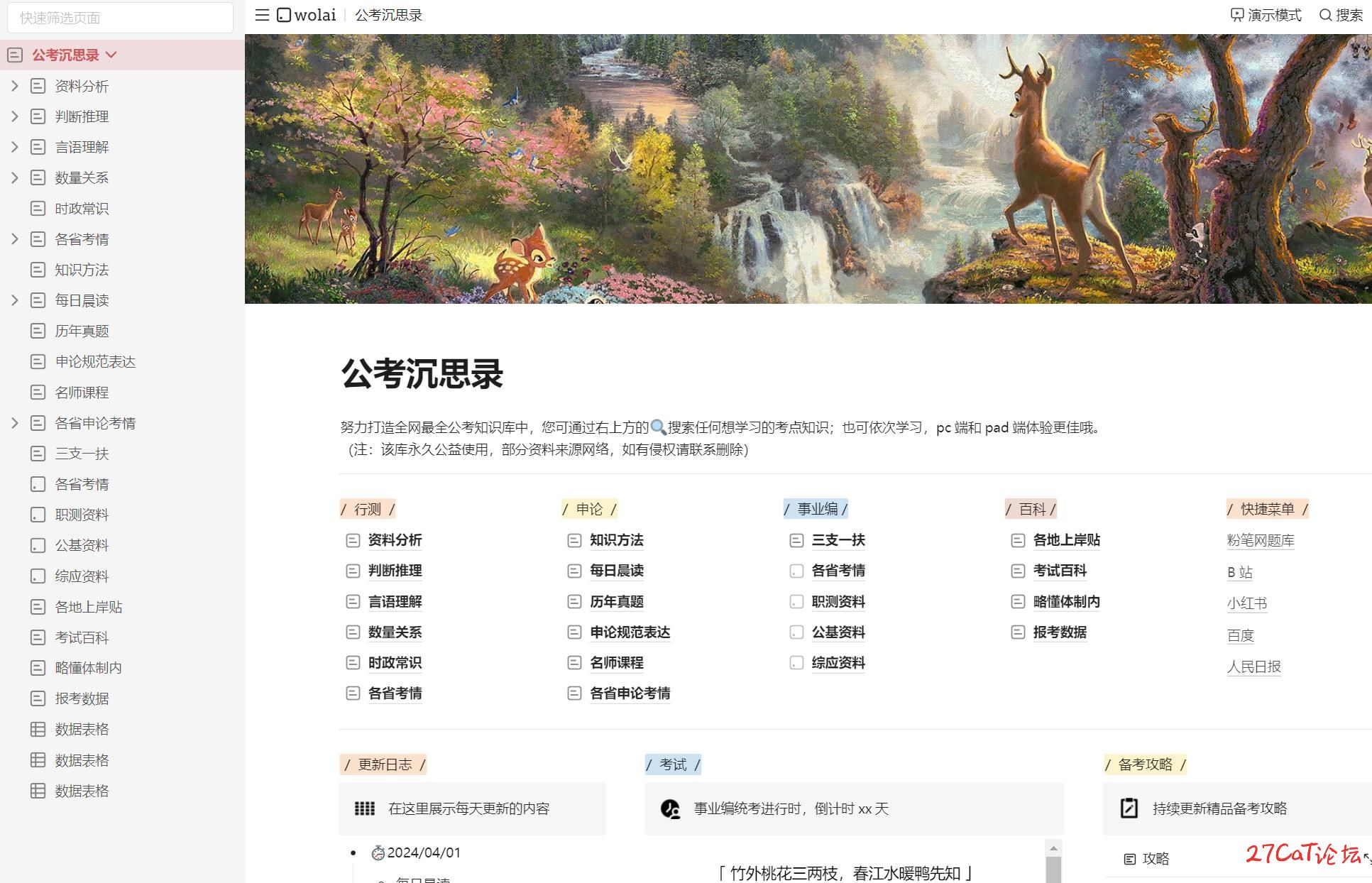Image resolution: width=1372 pixels, height=883 pixels.
Task: Click the presentation mode icon
Action: [x=1237, y=15]
